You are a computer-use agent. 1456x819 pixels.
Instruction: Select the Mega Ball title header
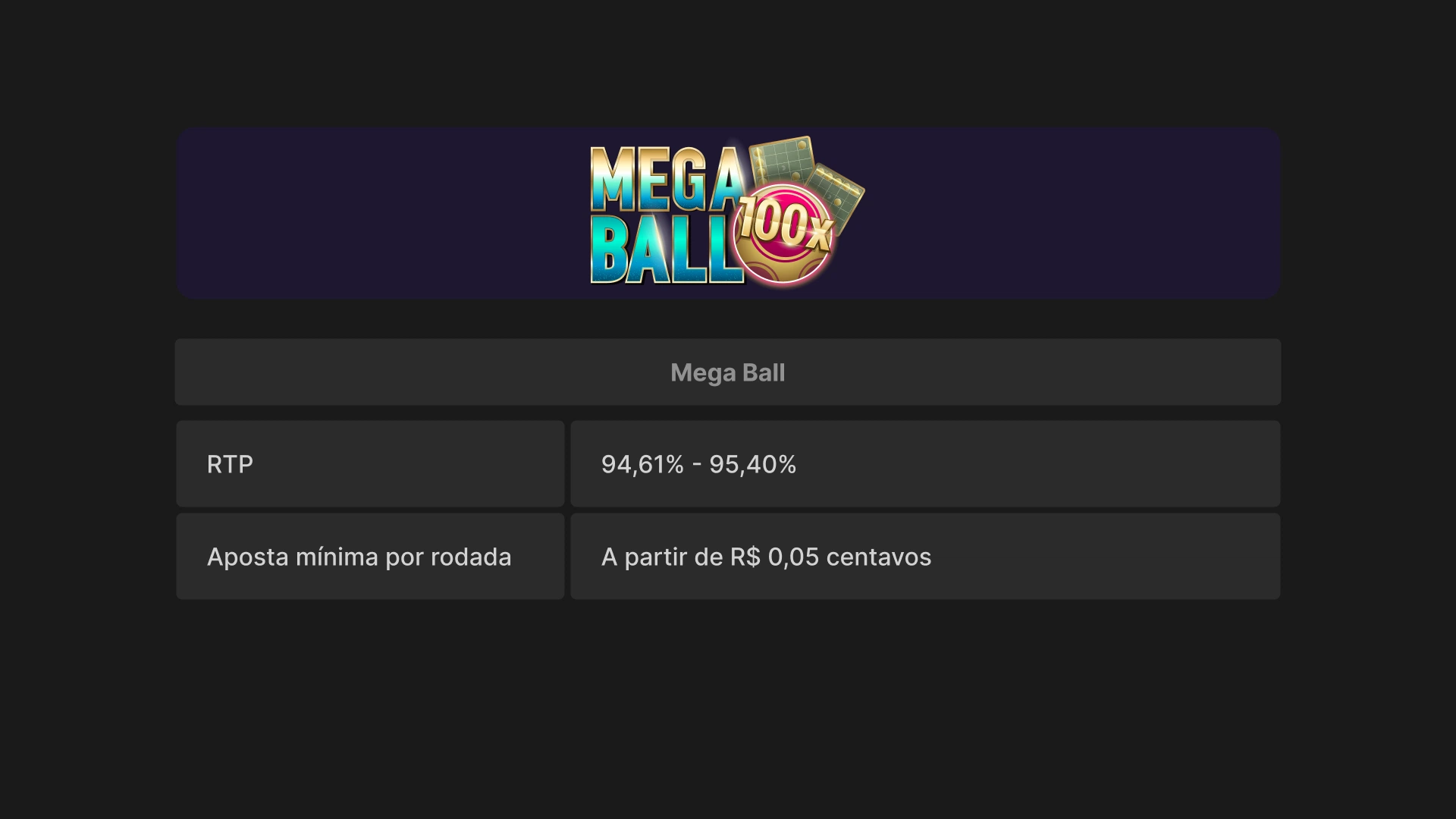point(727,372)
